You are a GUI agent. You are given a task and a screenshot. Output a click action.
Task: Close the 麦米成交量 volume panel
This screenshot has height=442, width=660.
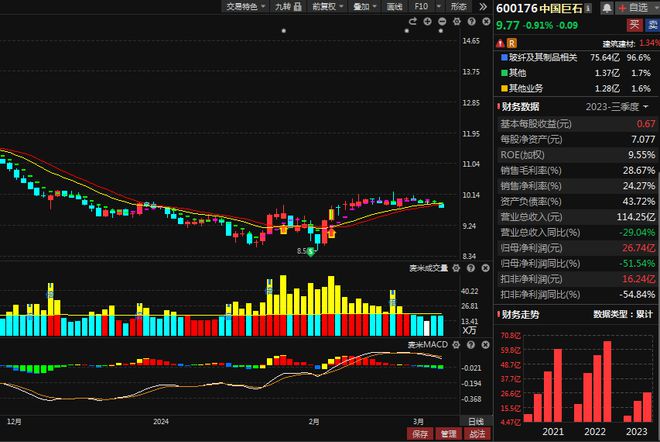click(x=485, y=268)
